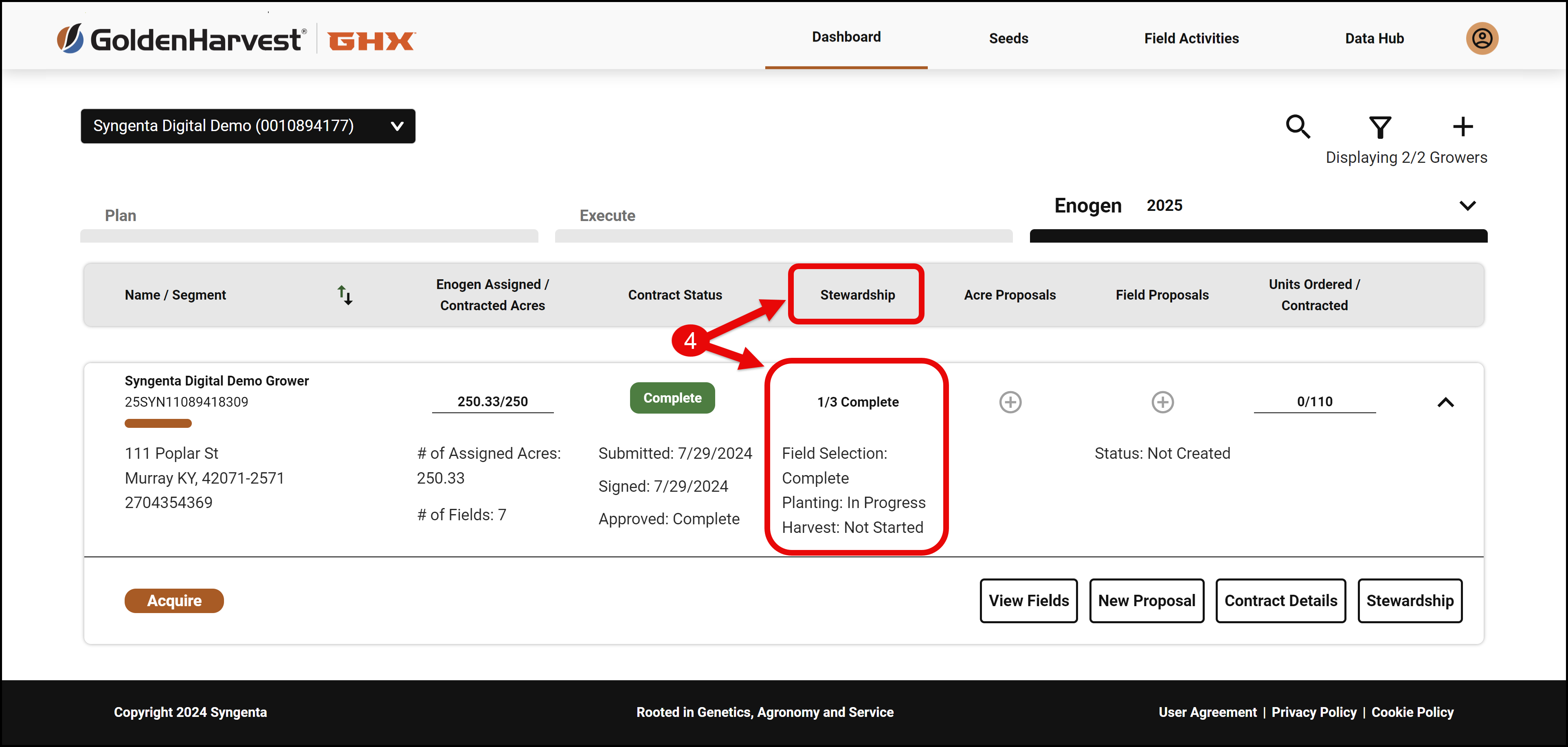Screen dimensions: 1568x747
Task: Open the growers filter funnel icon
Action: click(x=1380, y=127)
